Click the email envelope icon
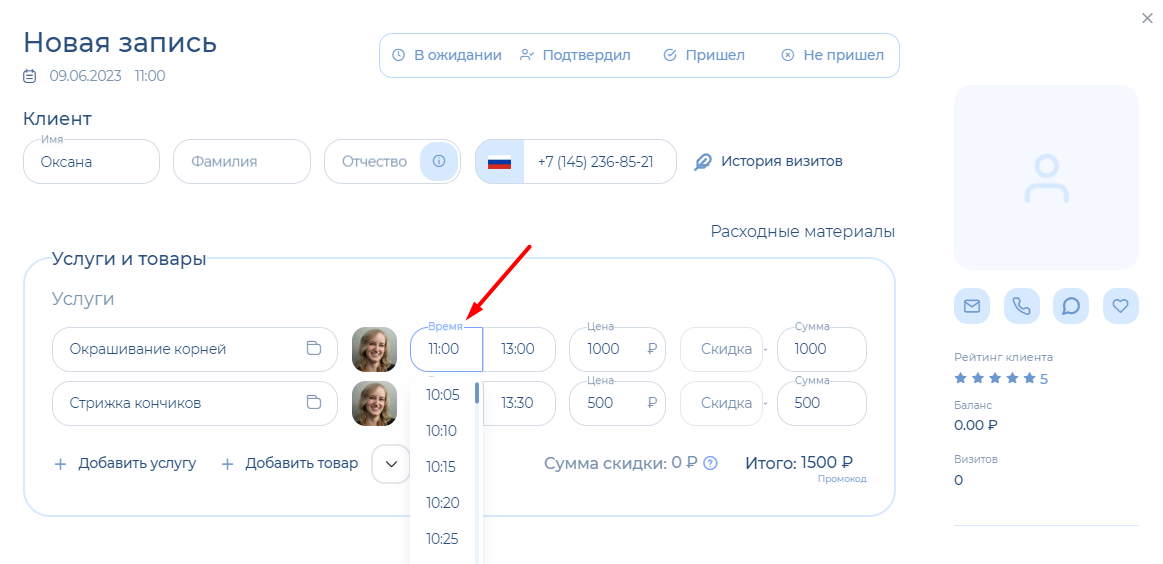 click(x=971, y=306)
